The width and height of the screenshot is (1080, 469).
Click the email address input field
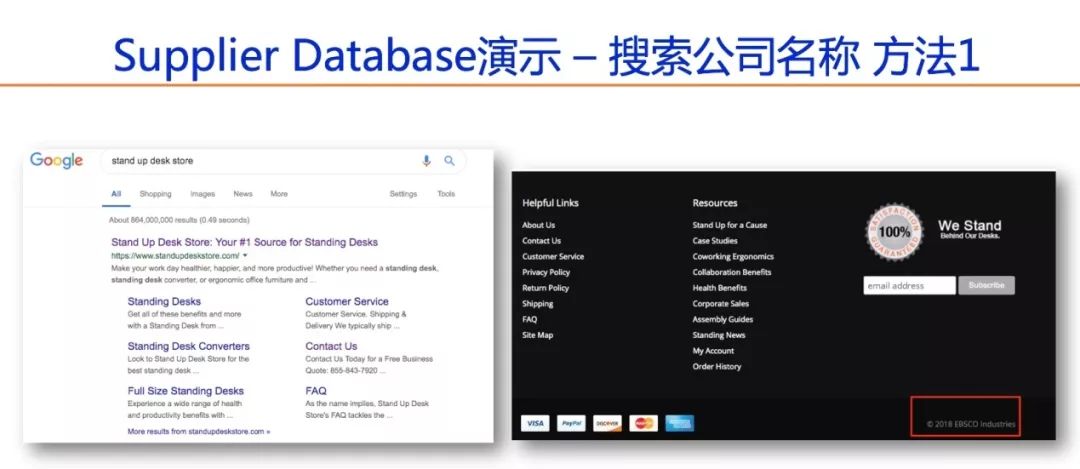click(909, 285)
